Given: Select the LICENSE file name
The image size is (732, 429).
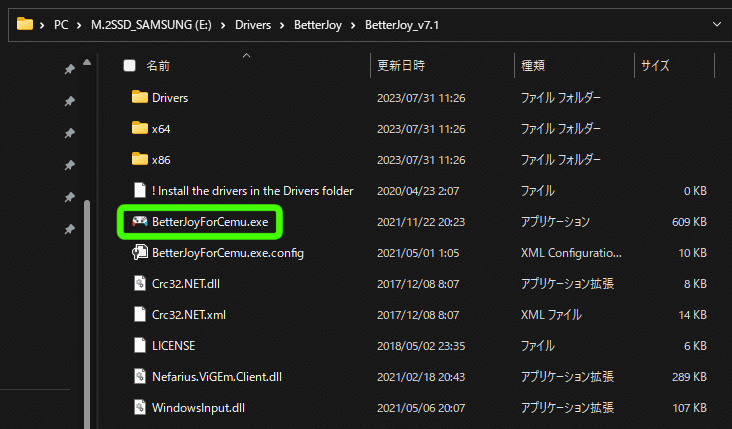Looking at the screenshot, I should tap(174, 345).
